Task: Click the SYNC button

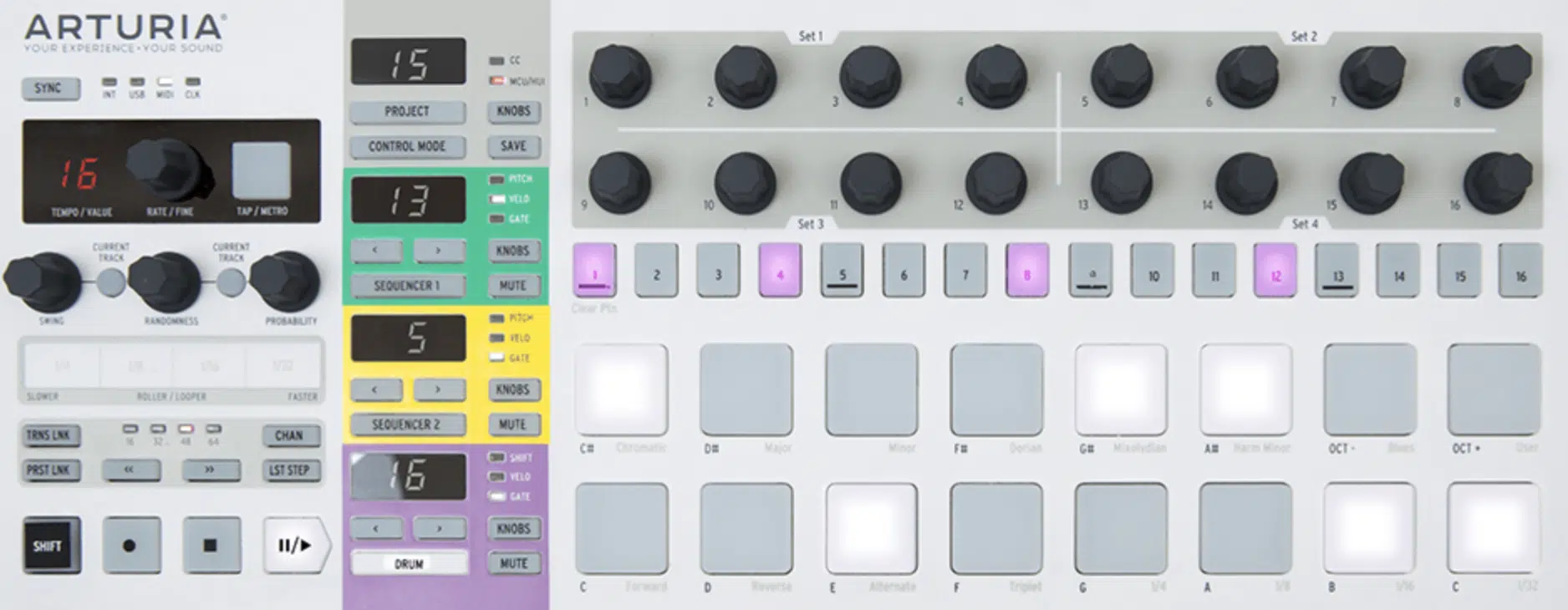Action: pos(52,89)
